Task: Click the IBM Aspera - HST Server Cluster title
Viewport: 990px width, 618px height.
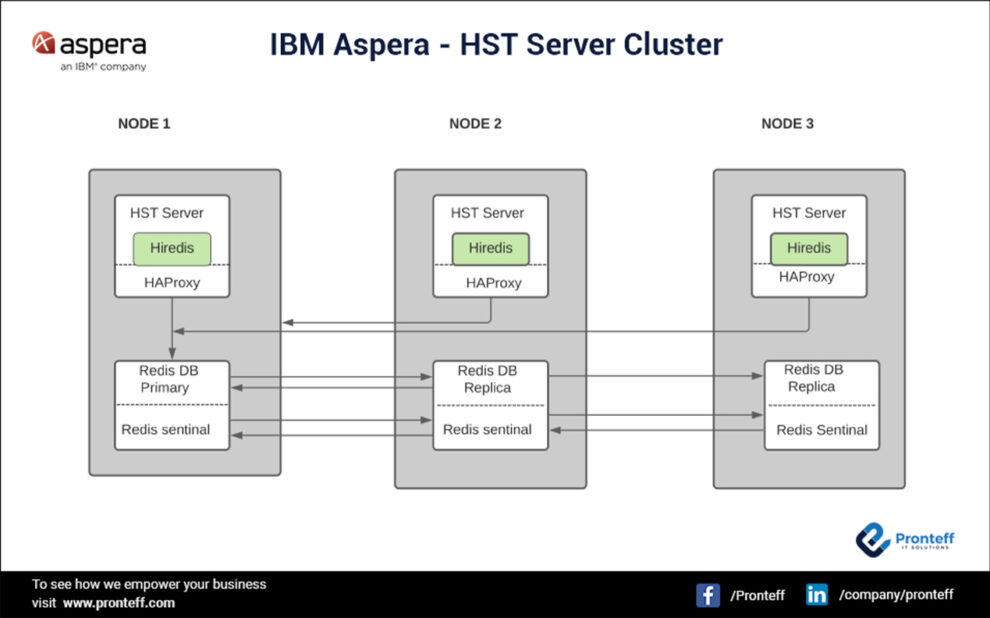Action: point(496,45)
